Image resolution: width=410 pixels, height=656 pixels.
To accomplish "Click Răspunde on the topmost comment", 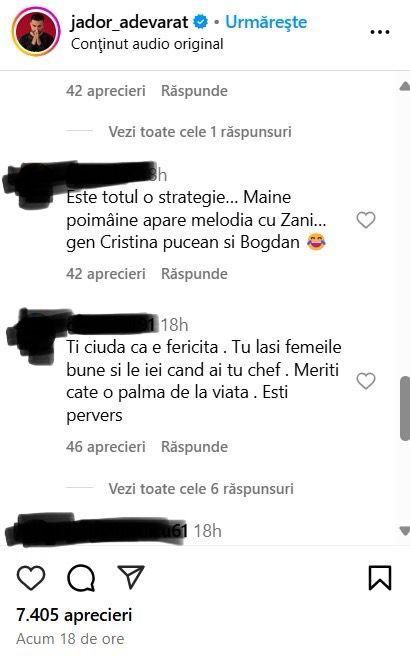I will point(195,91).
